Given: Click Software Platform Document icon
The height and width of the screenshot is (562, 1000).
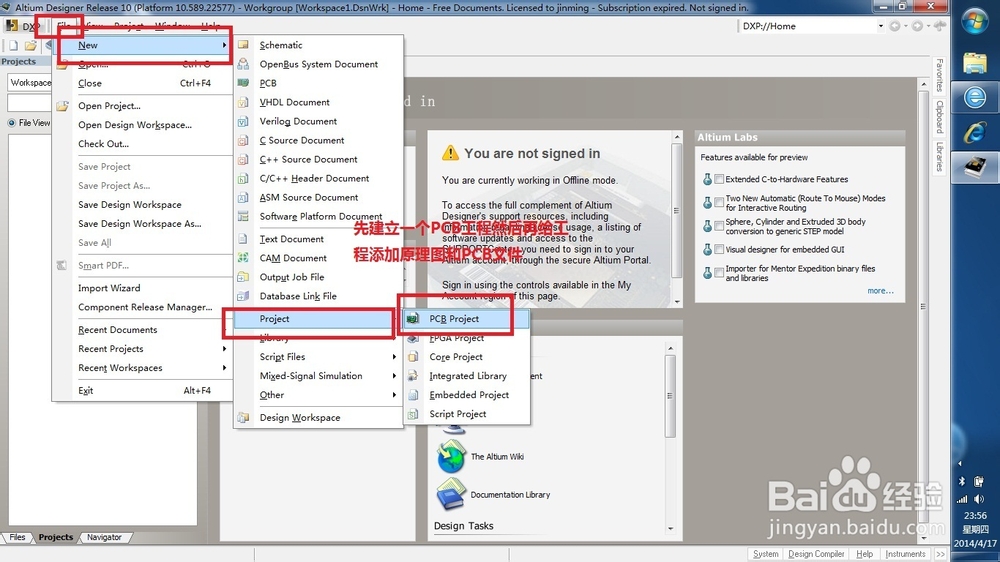Looking at the screenshot, I should [x=243, y=216].
